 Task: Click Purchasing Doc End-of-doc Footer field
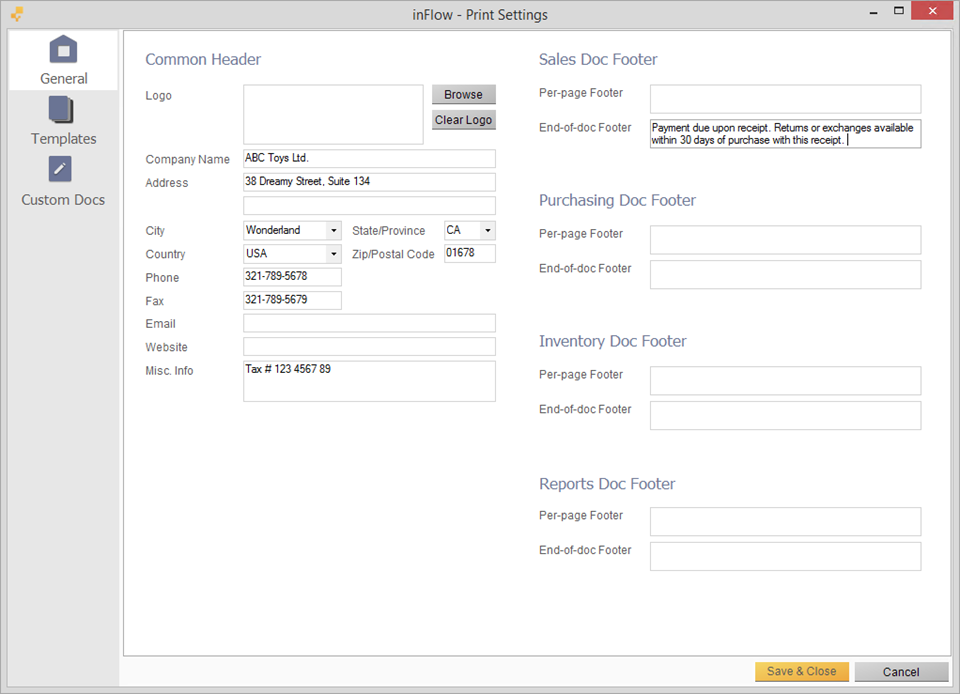pyautogui.click(x=785, y=275)
